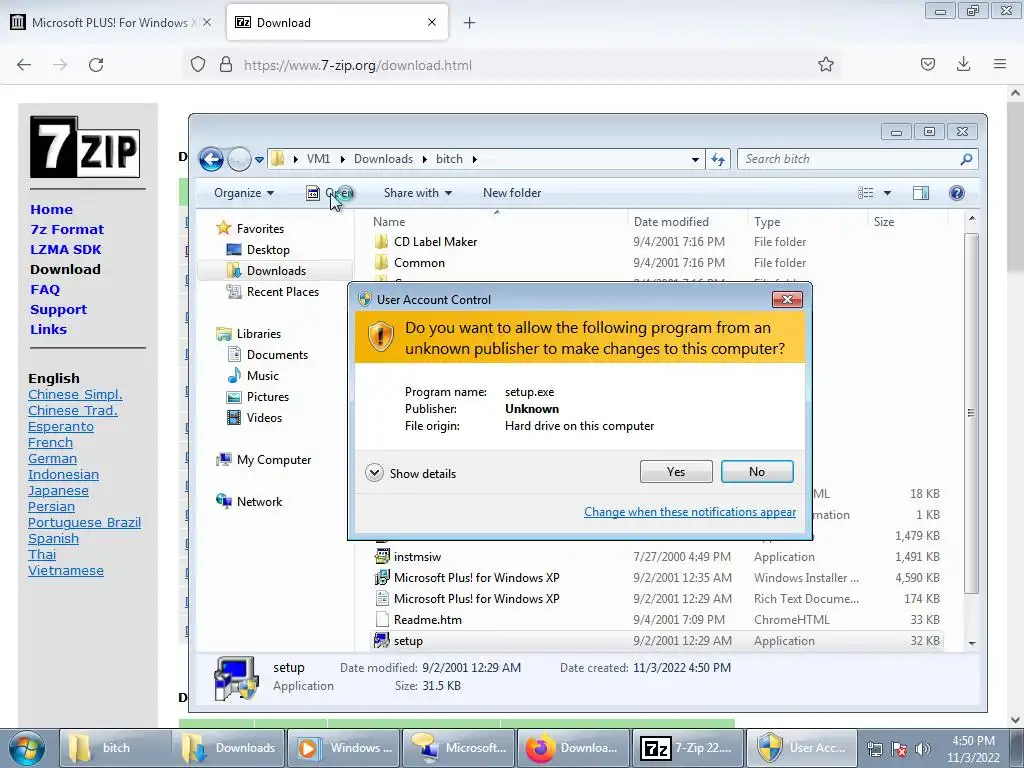Screen dimensions: 1024x768
Task: Open Explorer recent locations dropdown arrow
Action: pyautogui.click(x=259, y=159)
